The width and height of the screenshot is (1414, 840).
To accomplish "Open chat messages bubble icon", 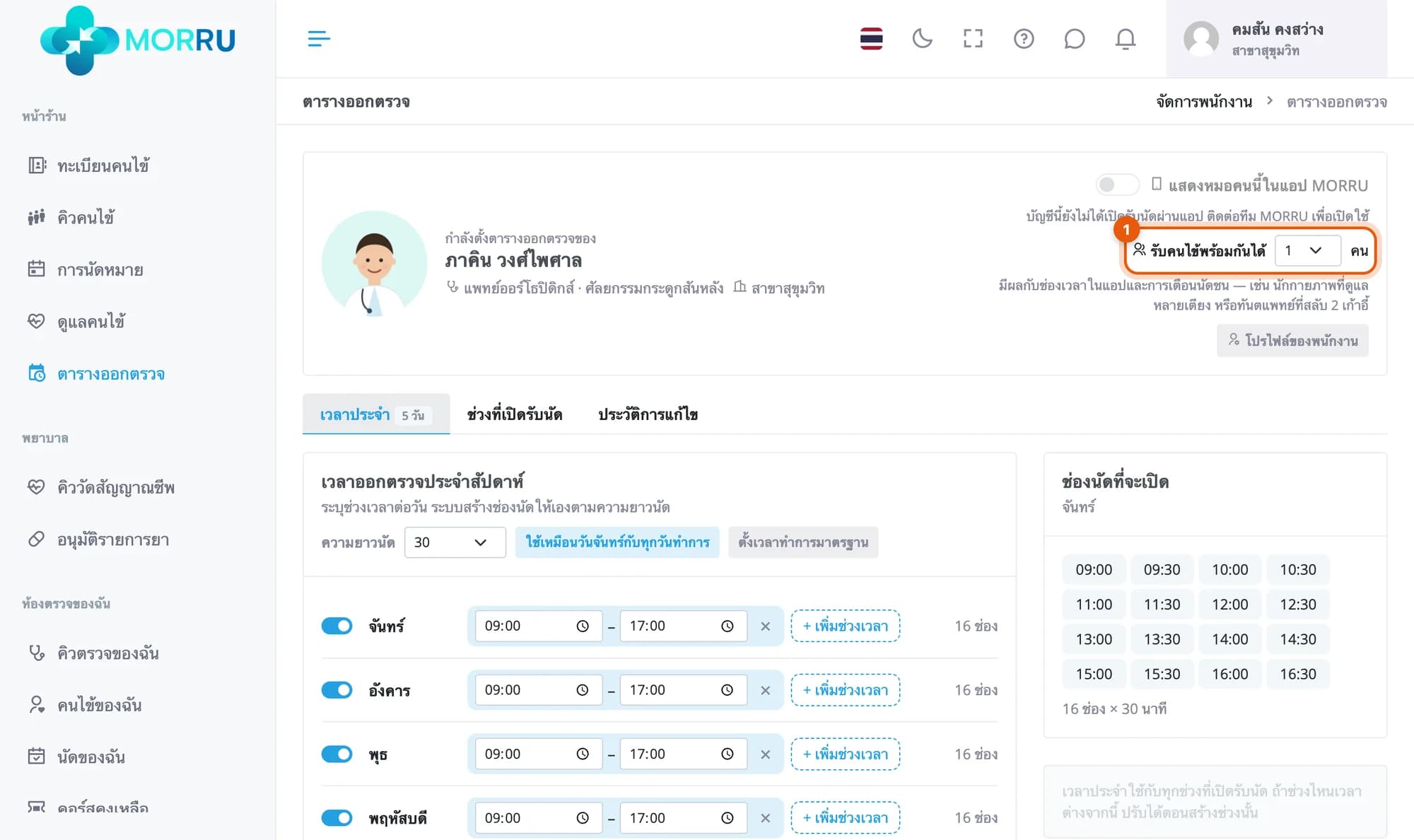I will click(x=1074, y=39).
